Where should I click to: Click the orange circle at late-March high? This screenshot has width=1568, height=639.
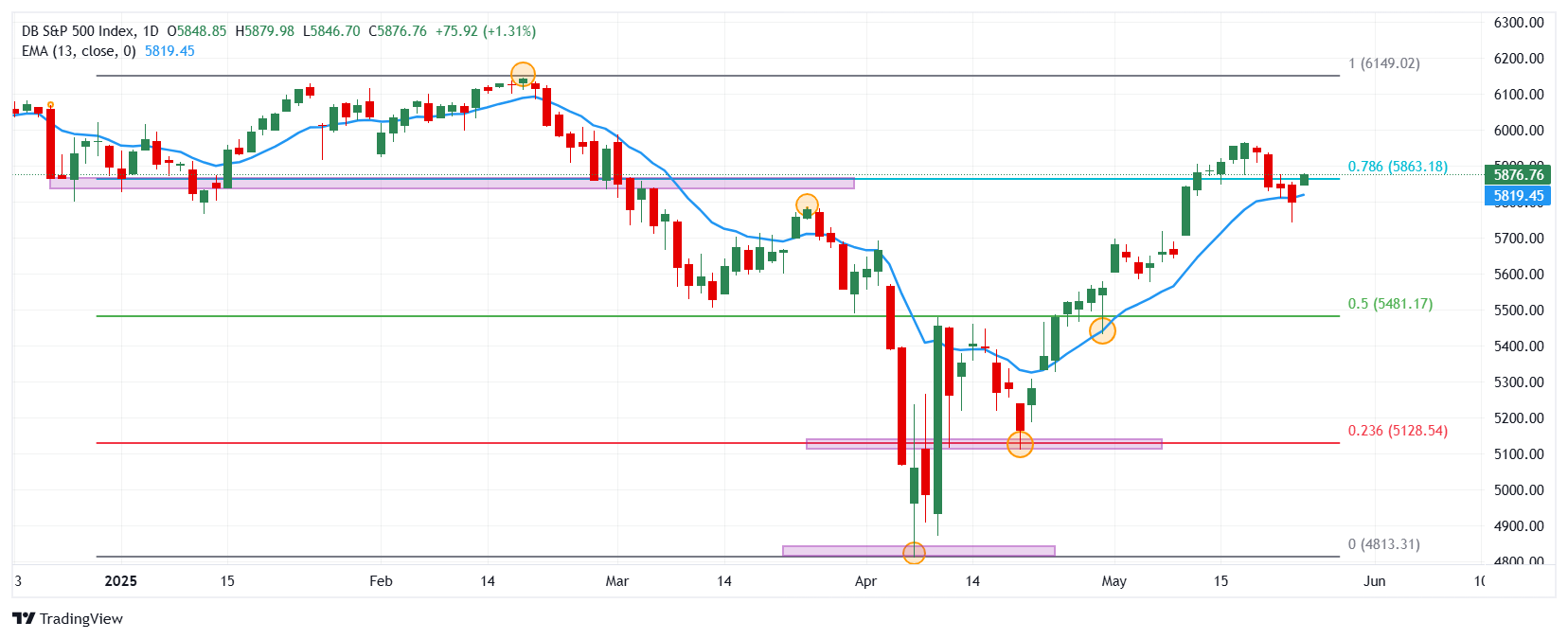807,205
